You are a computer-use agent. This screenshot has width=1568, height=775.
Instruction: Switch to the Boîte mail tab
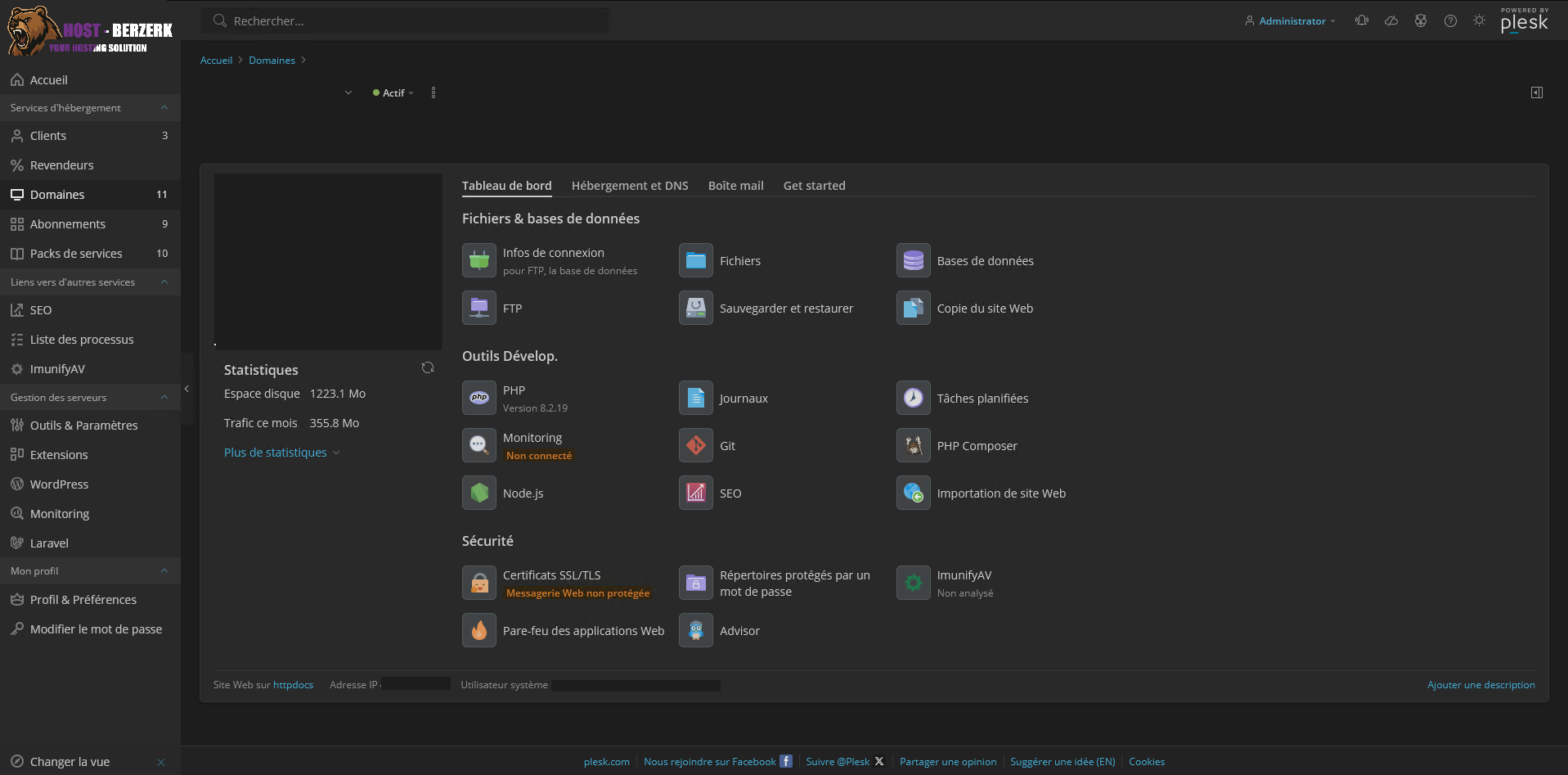click(736, 186)
